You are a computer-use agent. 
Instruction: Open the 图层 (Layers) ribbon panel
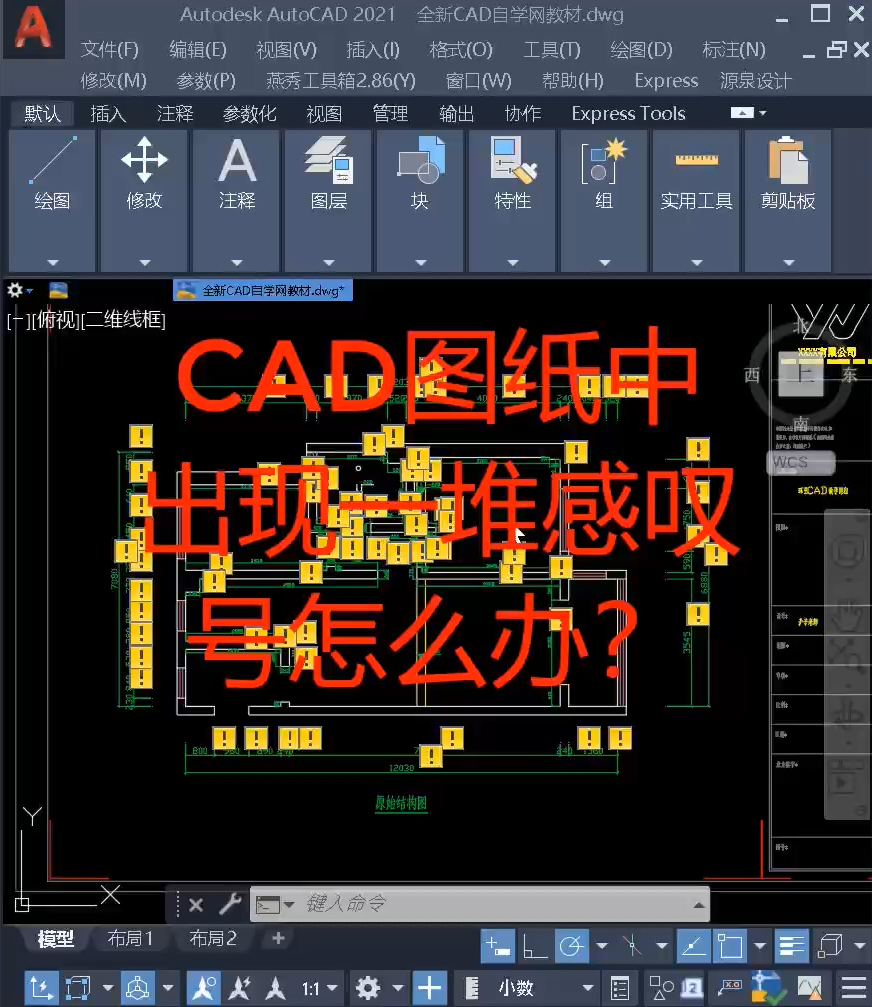point(328,200)
